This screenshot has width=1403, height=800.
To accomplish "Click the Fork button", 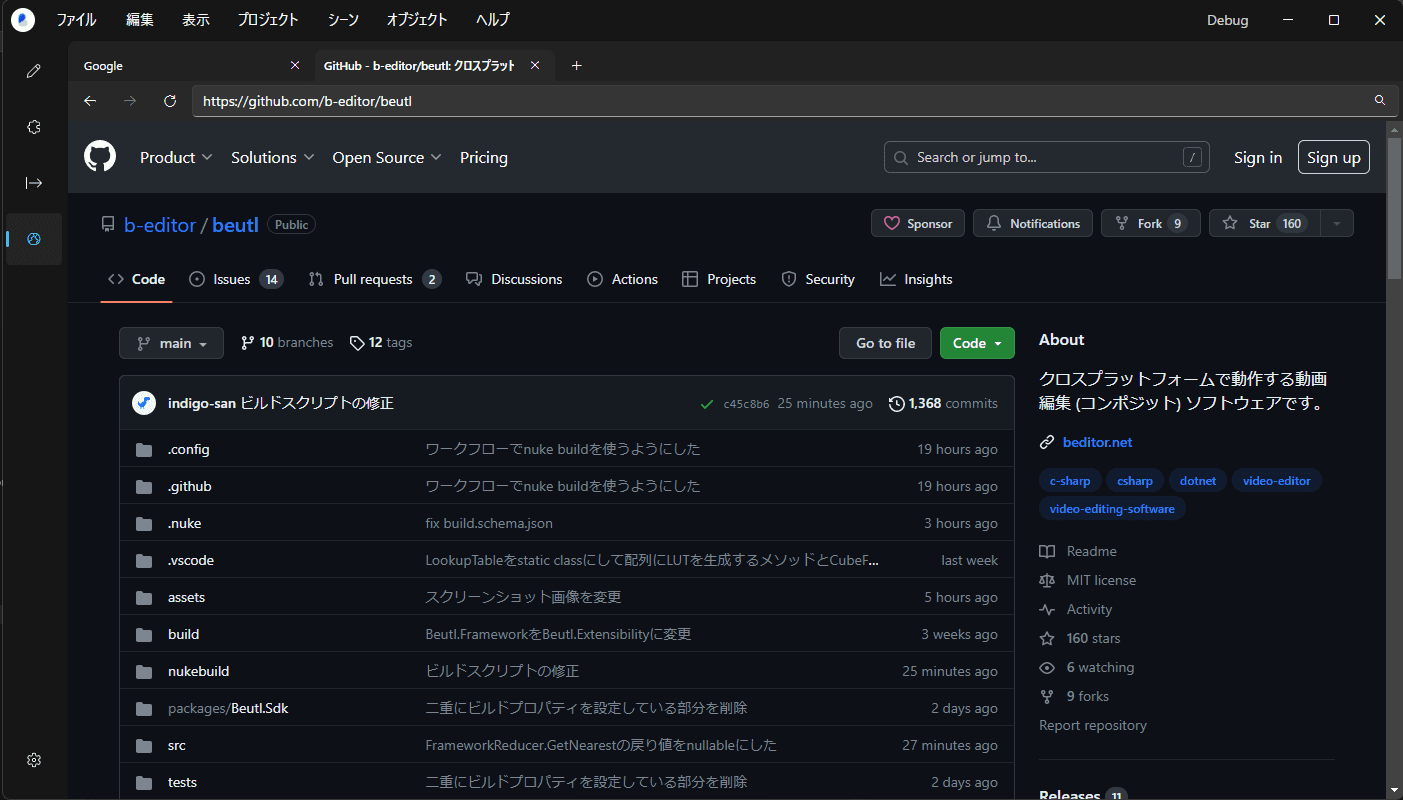I will pos(1151,223).
